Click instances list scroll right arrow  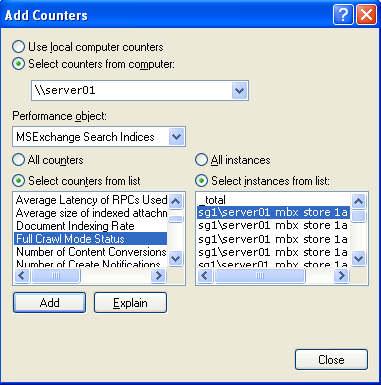[x=341, y=276]
